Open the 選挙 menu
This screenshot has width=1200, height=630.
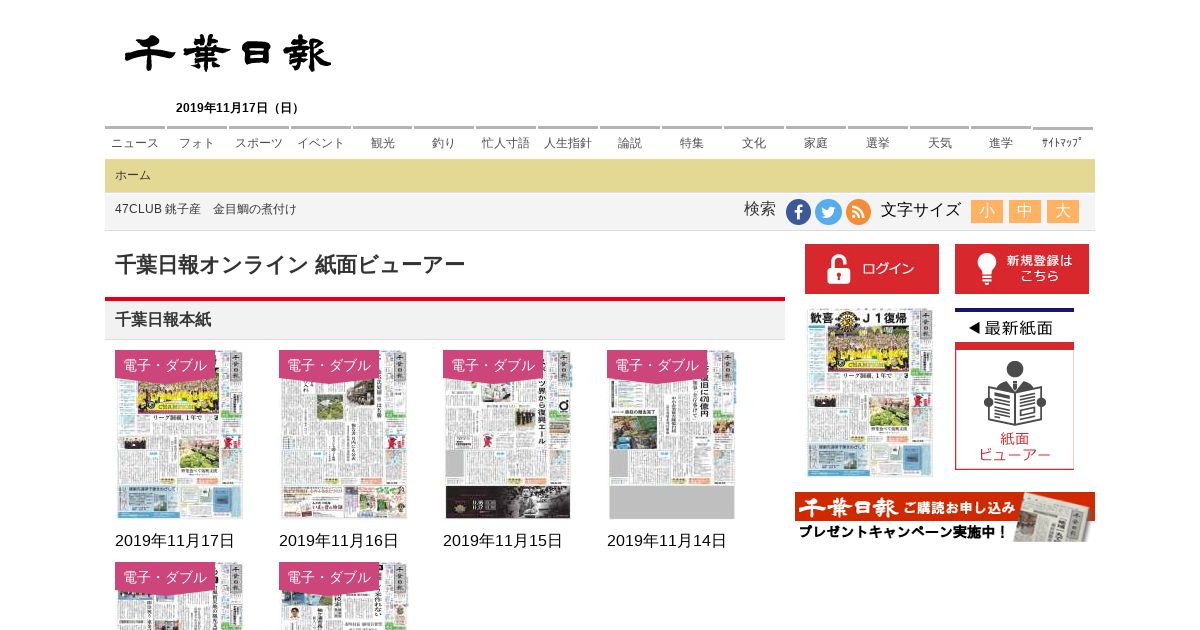coord(878,142)
